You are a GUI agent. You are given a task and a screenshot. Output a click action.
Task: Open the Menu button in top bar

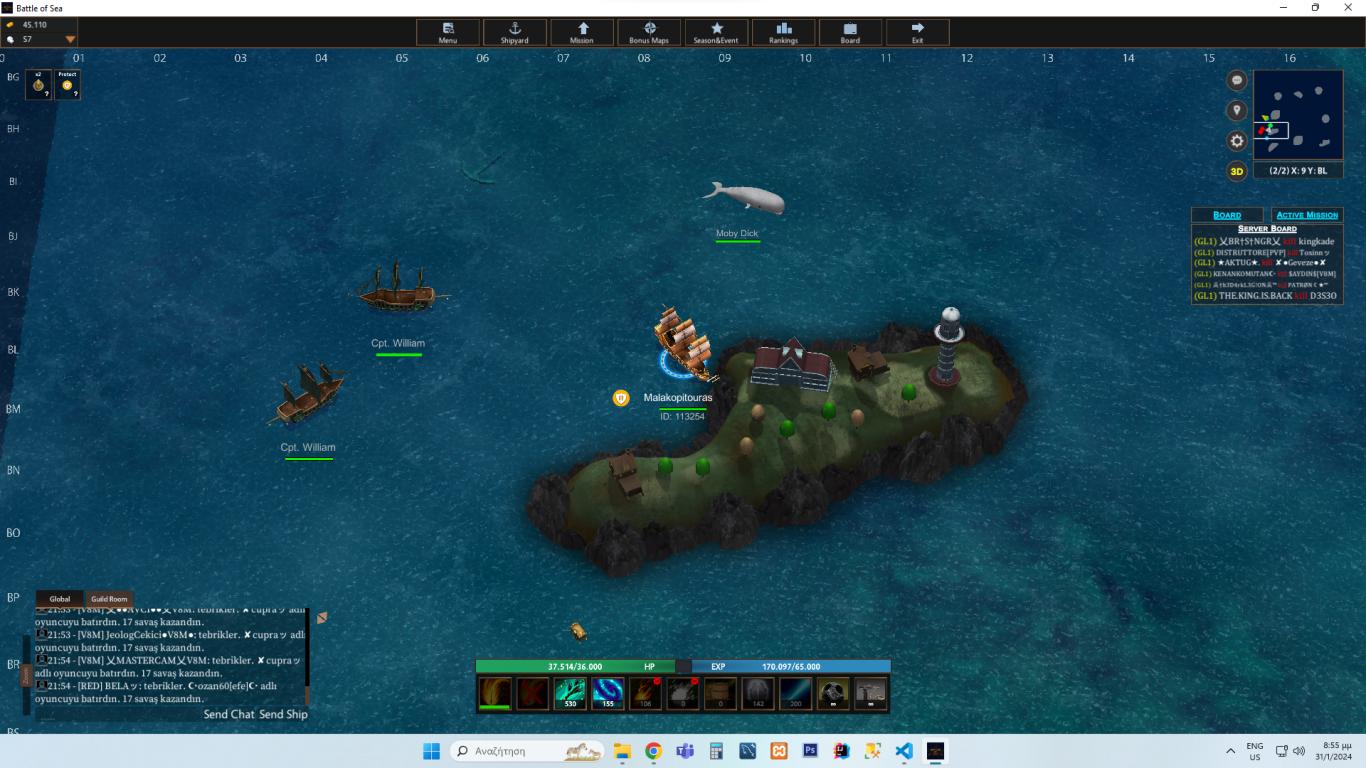coord(448,32)
